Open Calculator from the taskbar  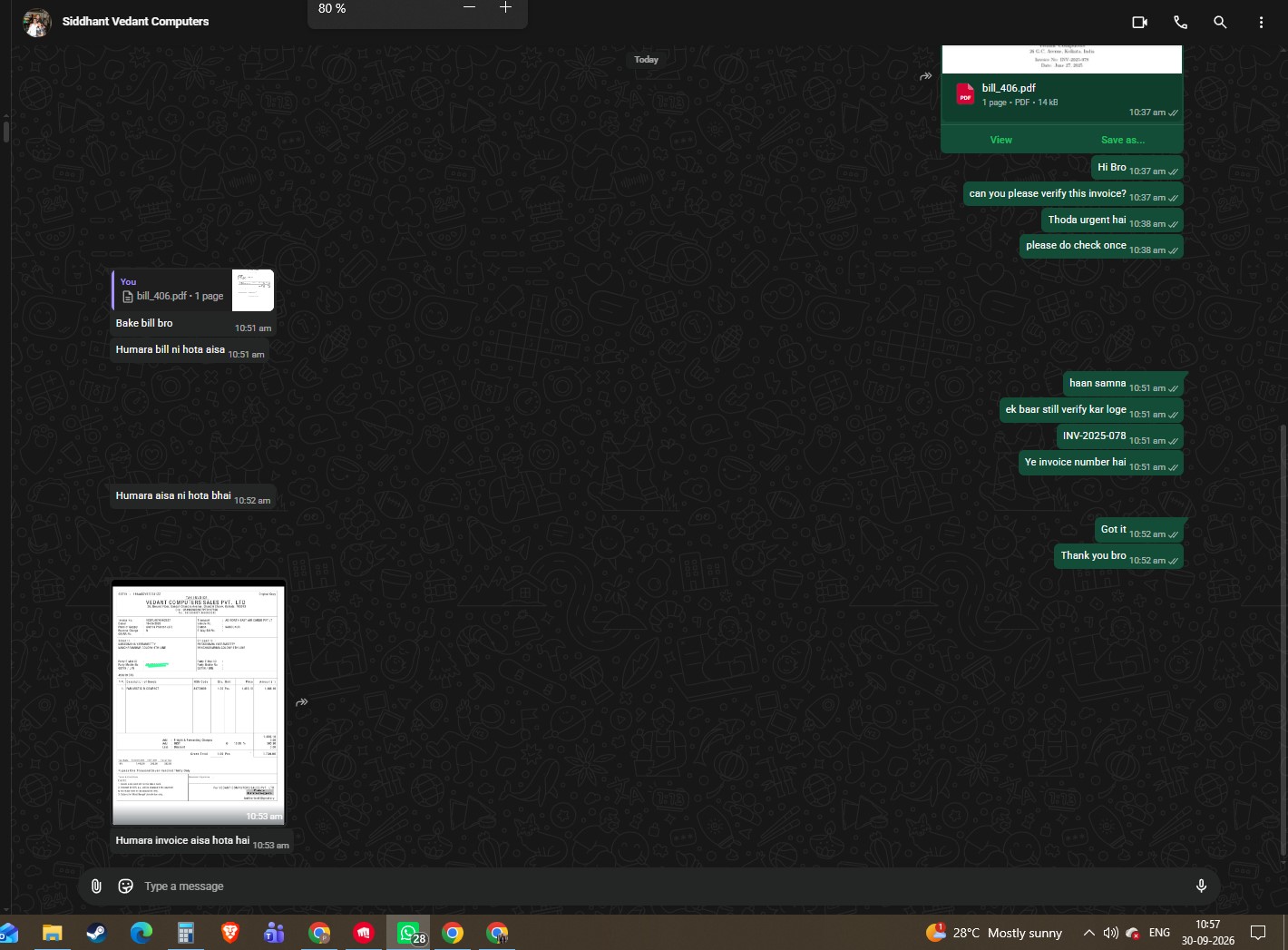coord(185,933)
